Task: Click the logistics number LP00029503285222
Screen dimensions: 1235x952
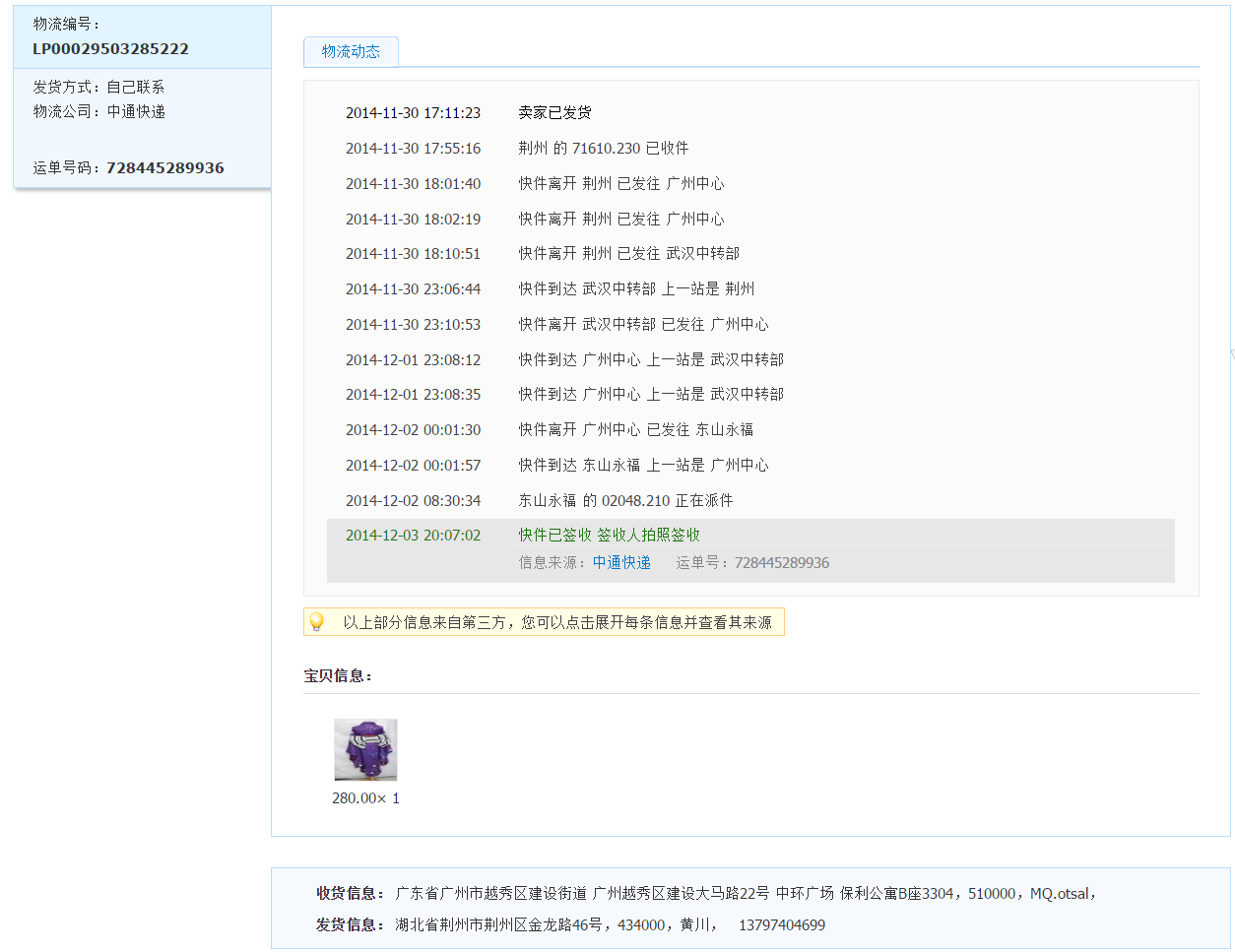Action: tap(110, 49)
